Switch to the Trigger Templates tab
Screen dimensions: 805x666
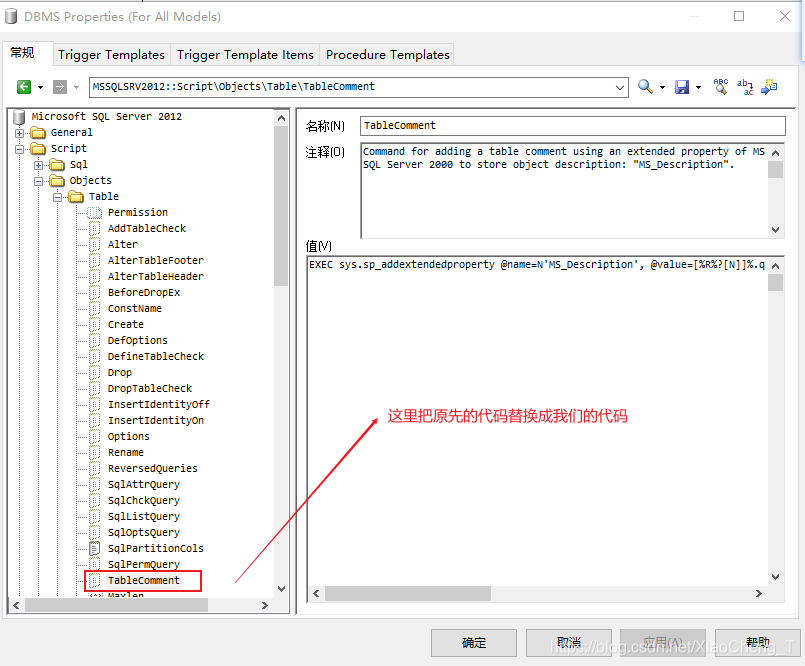pos(111,54)
